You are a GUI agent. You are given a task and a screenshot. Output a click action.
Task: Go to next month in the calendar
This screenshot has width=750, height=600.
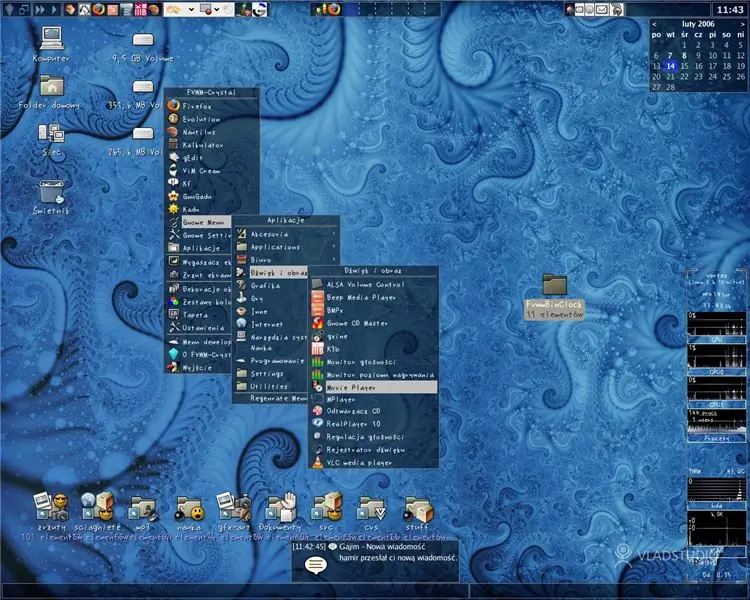742,23
